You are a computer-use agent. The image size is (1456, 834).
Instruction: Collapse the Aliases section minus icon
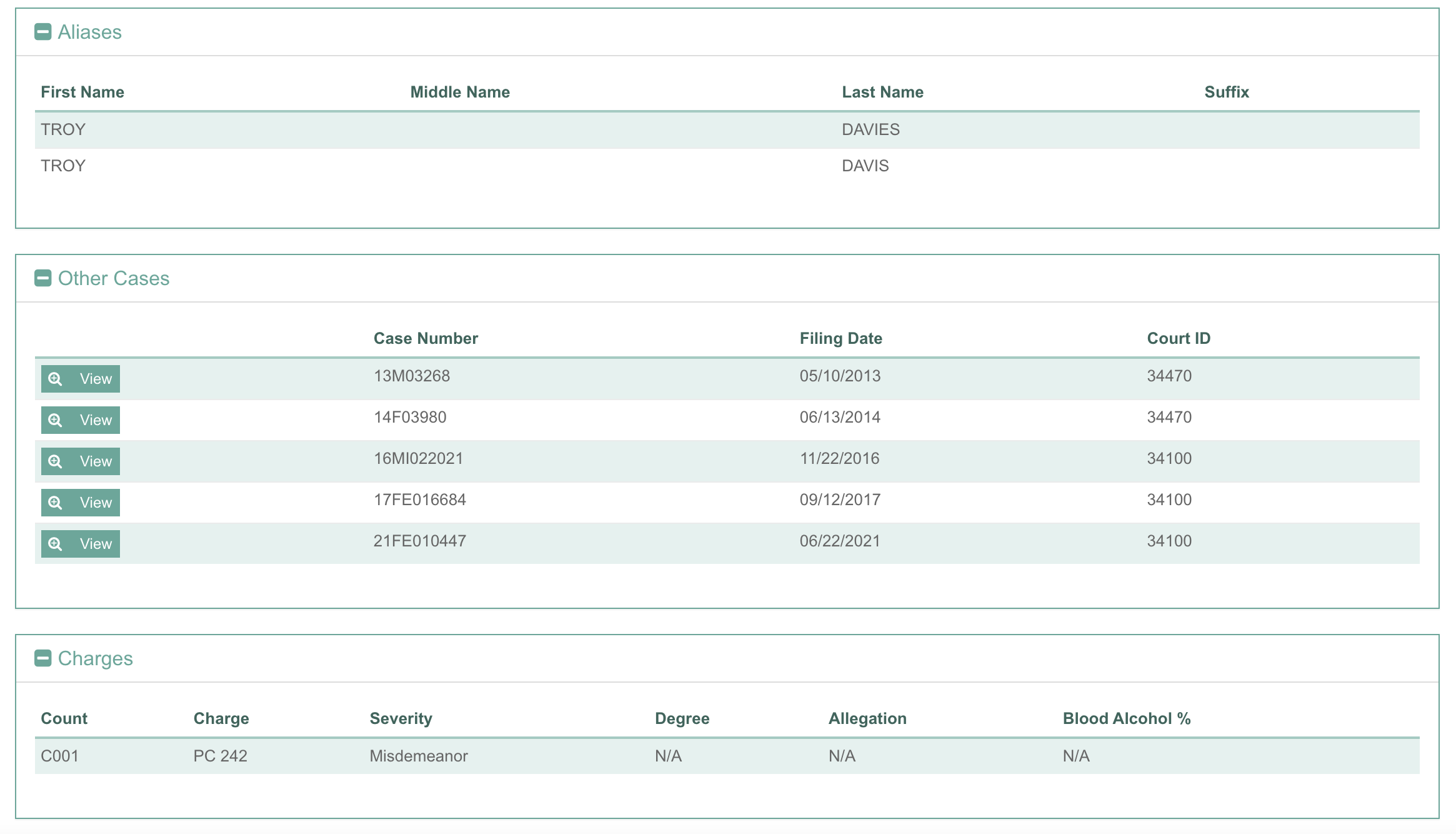click(42, 32)
